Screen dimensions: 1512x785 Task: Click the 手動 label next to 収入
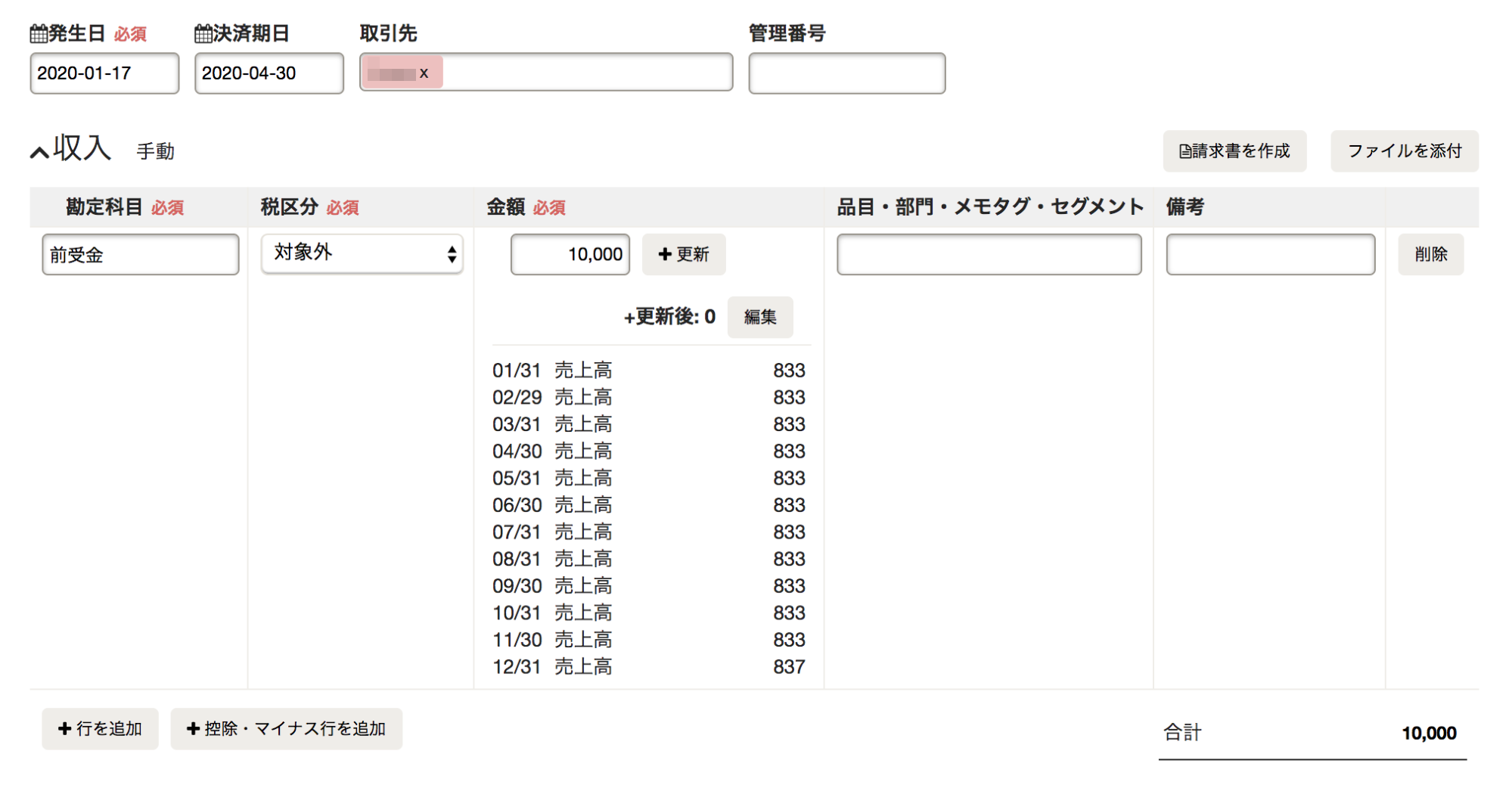(x=155, y=151)
